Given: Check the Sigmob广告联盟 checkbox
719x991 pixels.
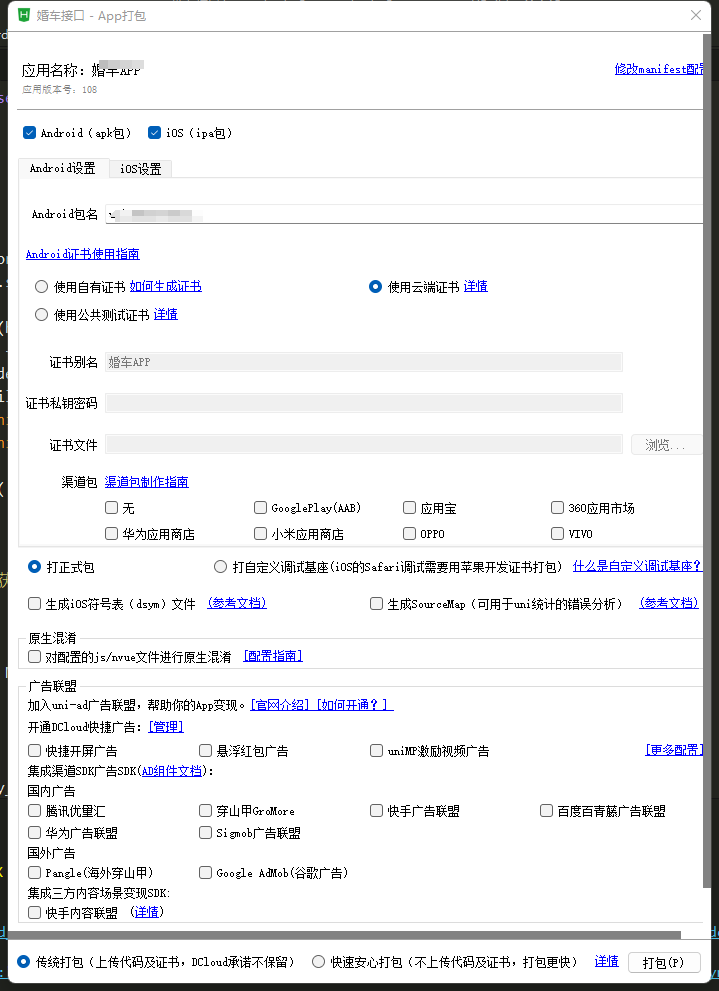Looking at the screenshot, I should click(x=205, y=832).
